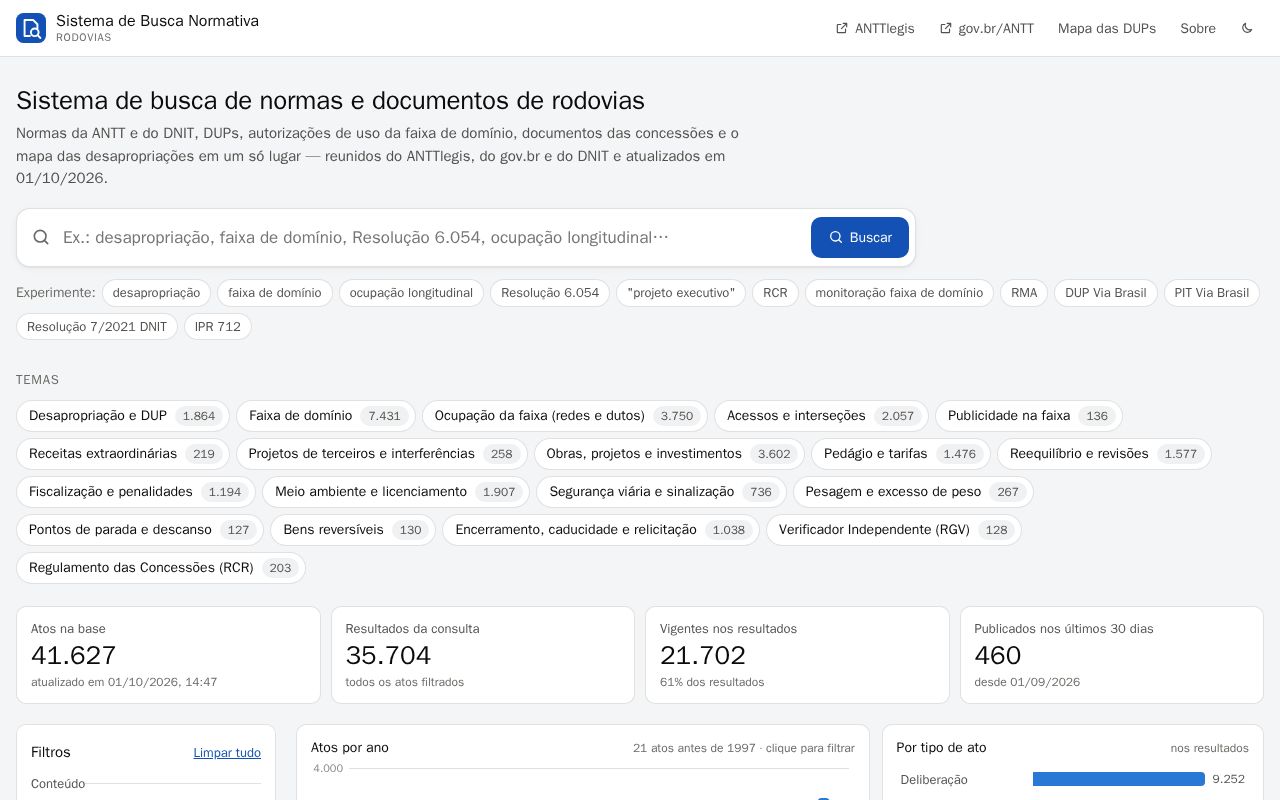
Task: Filter by Regulamento das Concessões (RCR)
Action: point(161,568)
